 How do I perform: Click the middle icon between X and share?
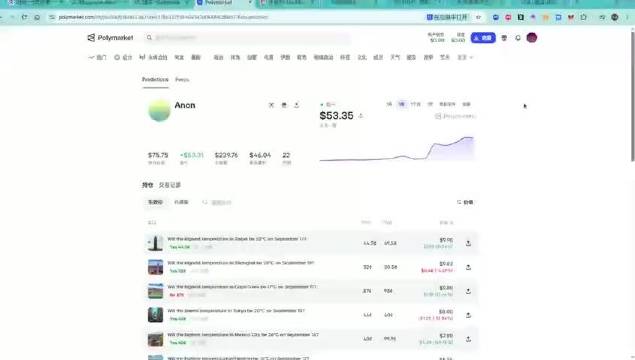284,105
